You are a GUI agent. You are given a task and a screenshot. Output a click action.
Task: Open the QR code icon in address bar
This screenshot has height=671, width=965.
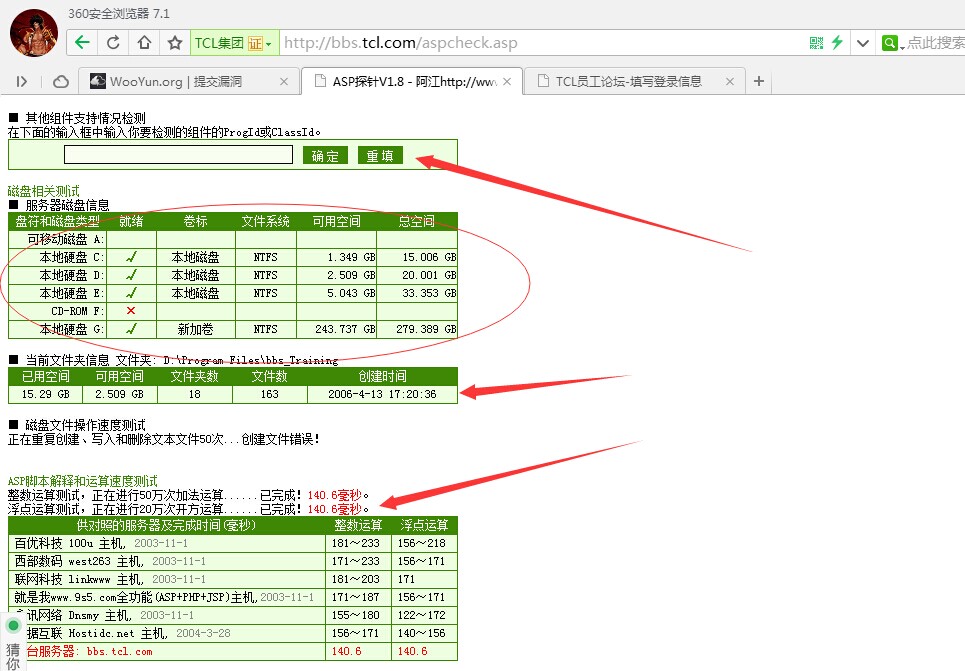tap(816, 42)
